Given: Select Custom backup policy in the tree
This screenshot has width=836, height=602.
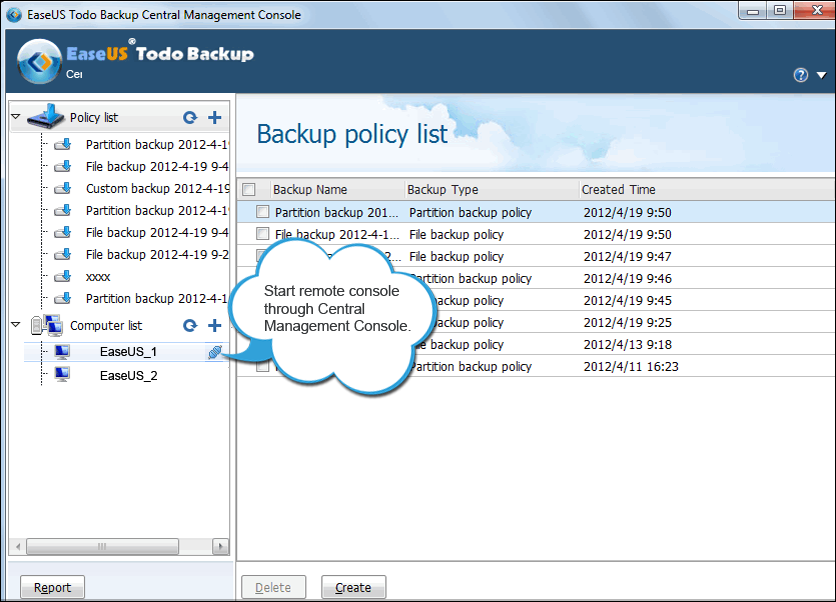Looking at the screenshot, I should (x=157, y=189).
